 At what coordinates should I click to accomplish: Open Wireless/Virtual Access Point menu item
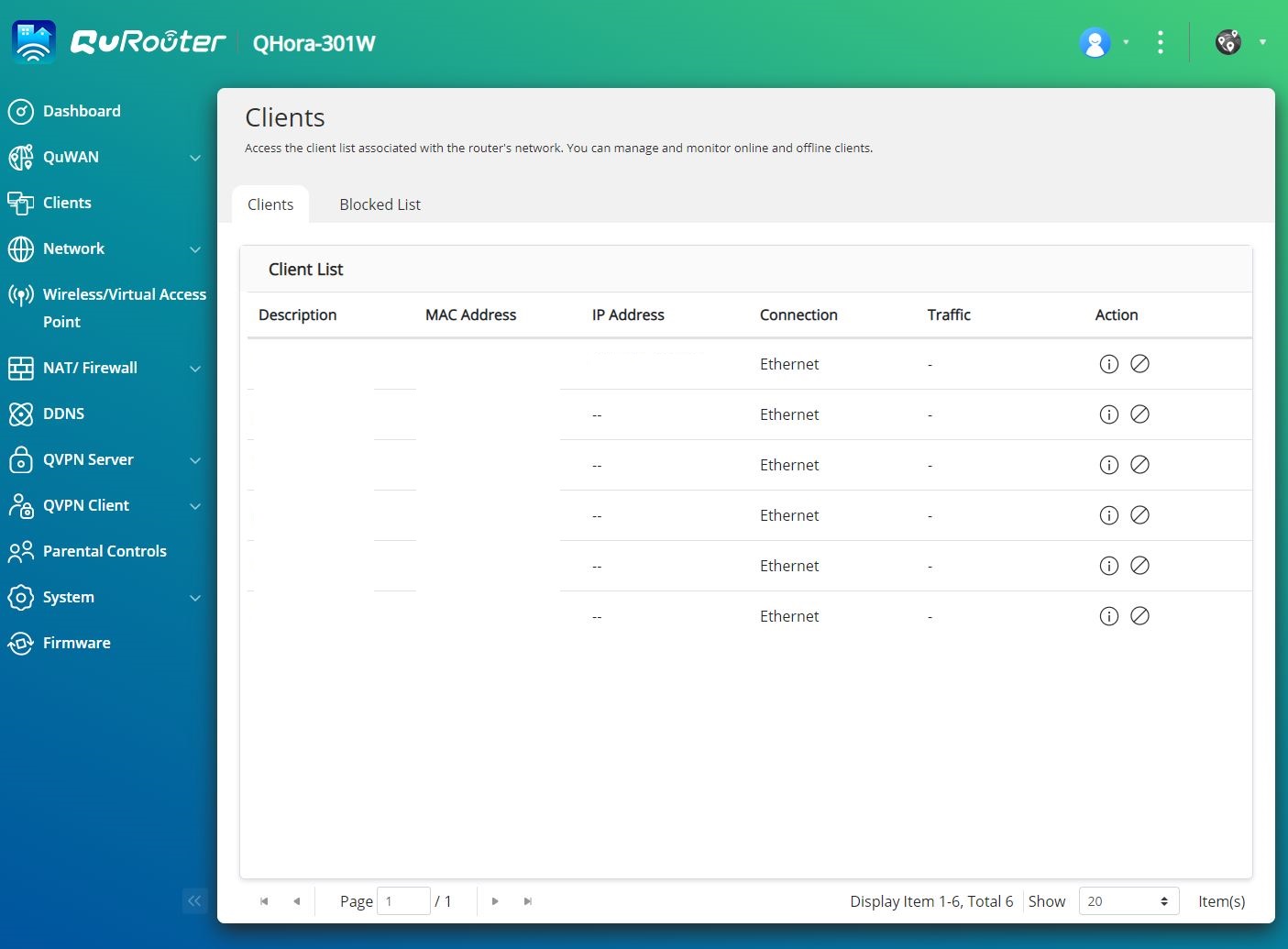pyautogui.click(x=125, y=308)
